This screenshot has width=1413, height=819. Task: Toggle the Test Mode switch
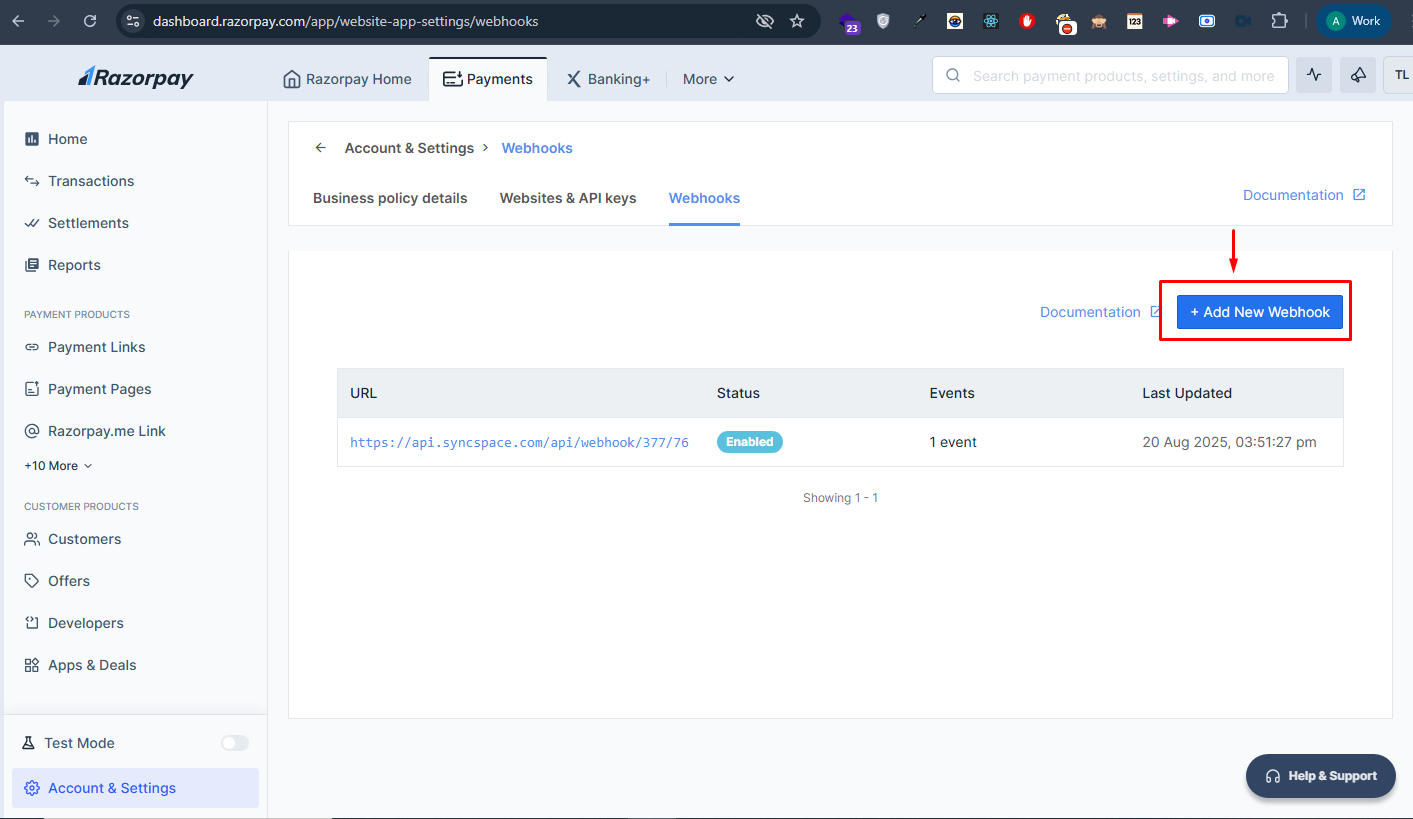pyautogui.click(x=235, y=743)
